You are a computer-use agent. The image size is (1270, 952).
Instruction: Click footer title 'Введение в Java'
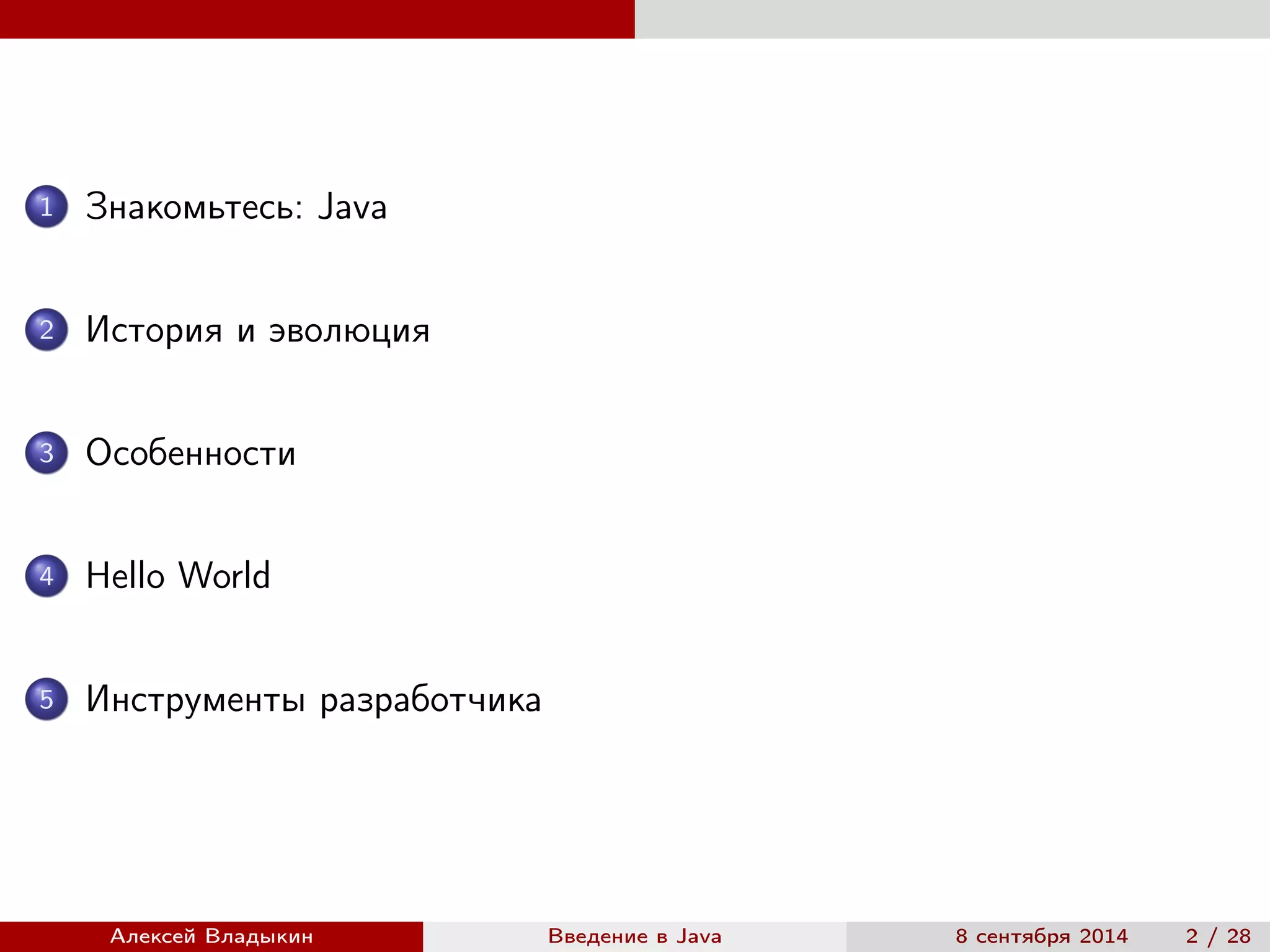click(635, 936)
